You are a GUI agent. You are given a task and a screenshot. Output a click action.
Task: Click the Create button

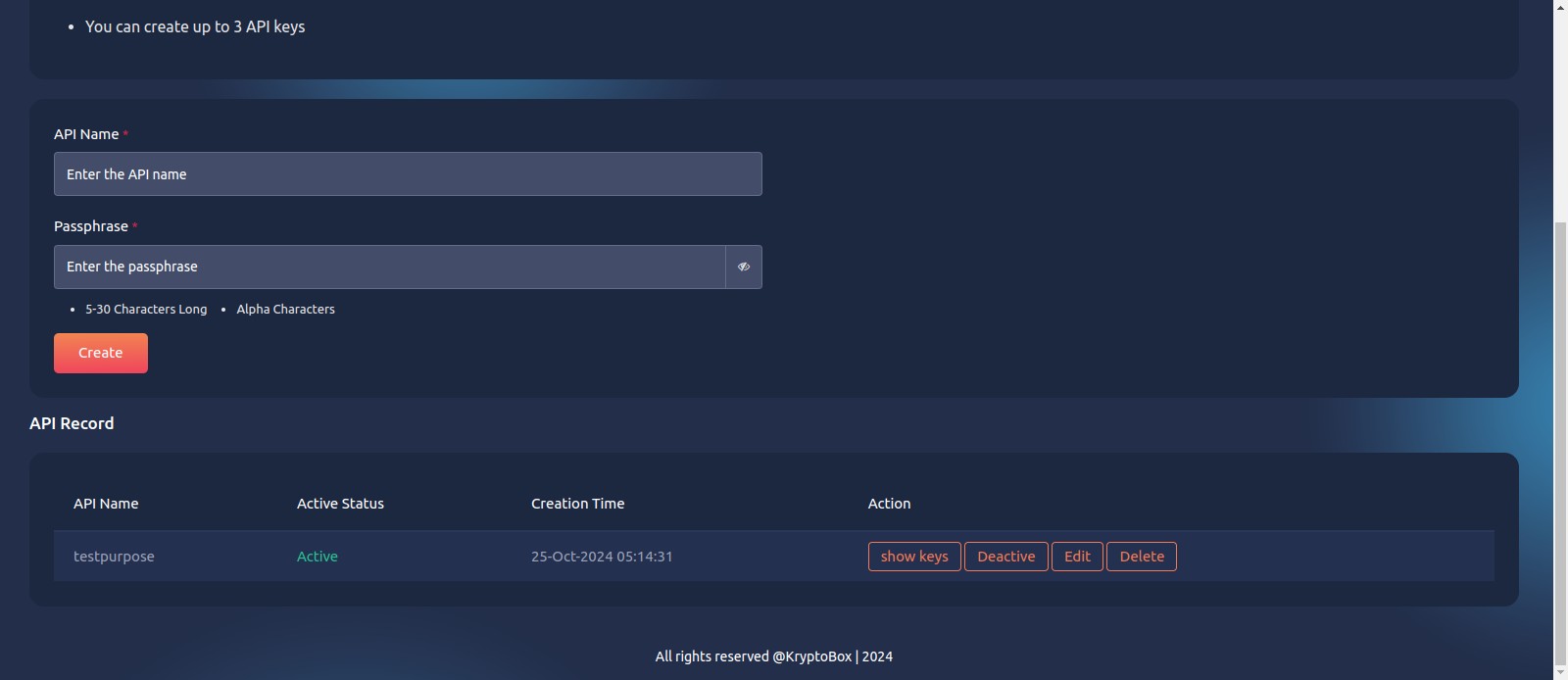pyautogui.click(x=101, y=353)
